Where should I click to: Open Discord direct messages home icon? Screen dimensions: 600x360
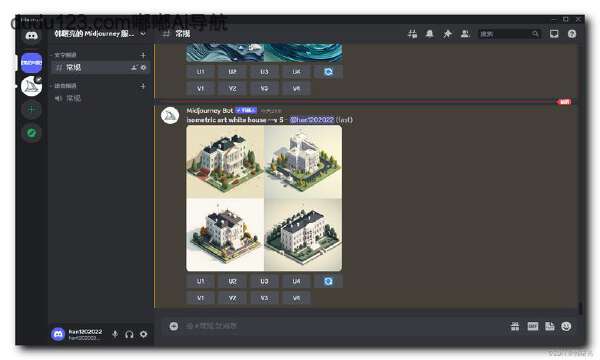(x=31, y=36)
